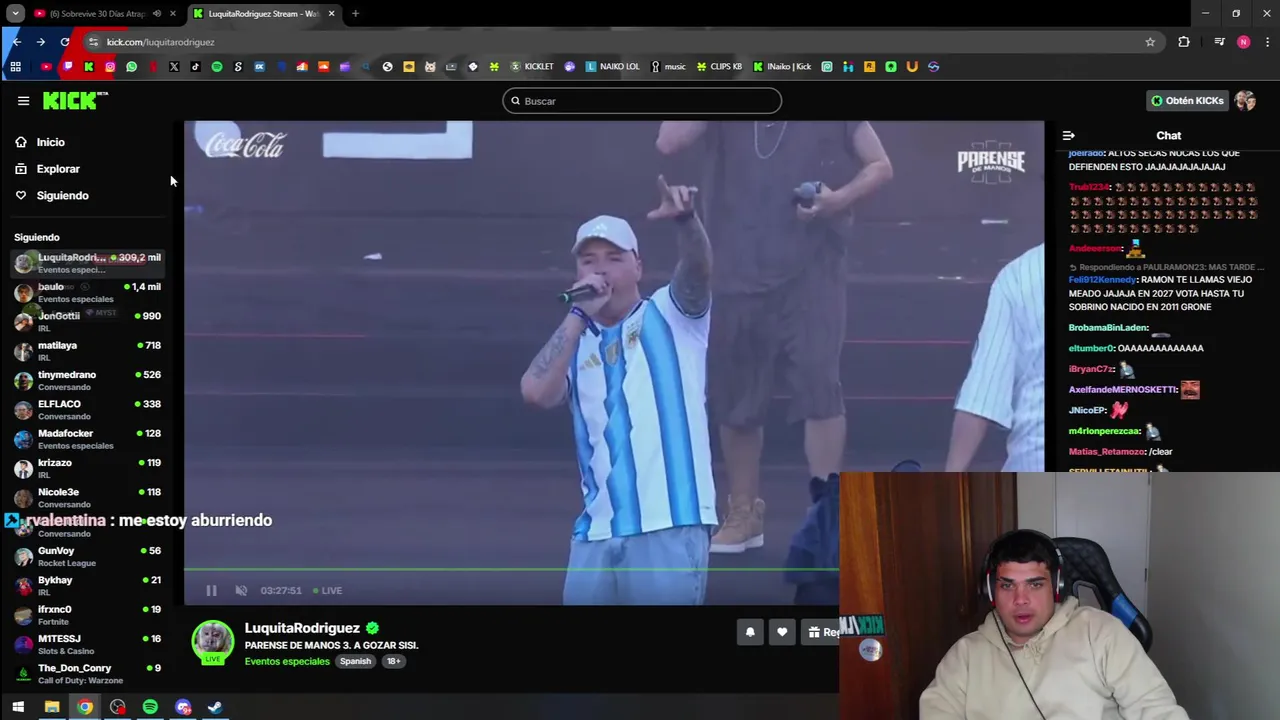1280x720 pixels.
Task: Collapse the chat panel arrow icon
Action: click(1068, 135)
